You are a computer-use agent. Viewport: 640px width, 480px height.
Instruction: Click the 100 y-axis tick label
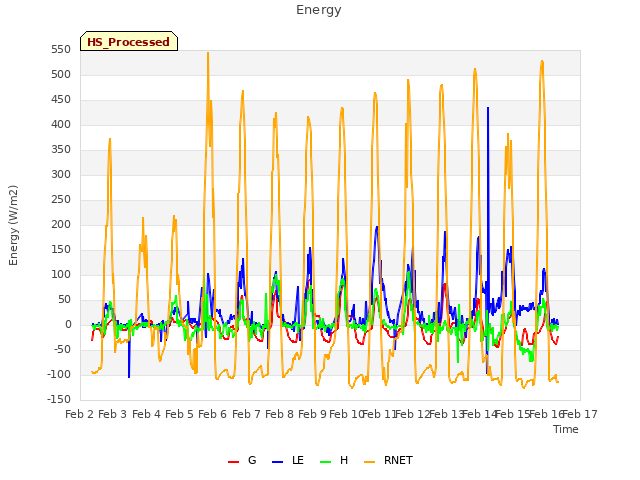coord(61,274)
